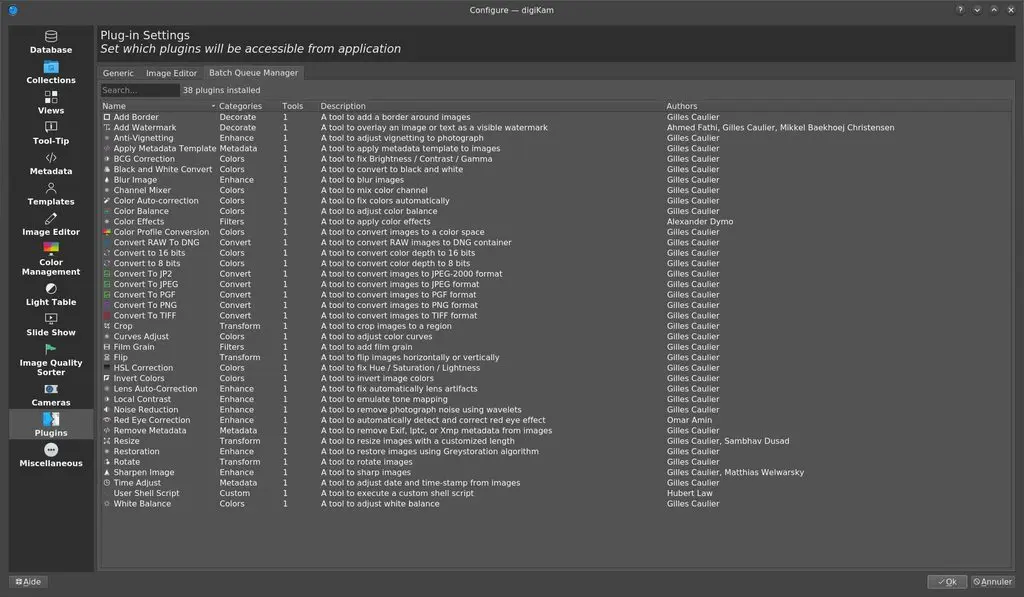Toggle the Add Watermark plugin
This screenshot has width=1024, height=597.
coord(105,127)
